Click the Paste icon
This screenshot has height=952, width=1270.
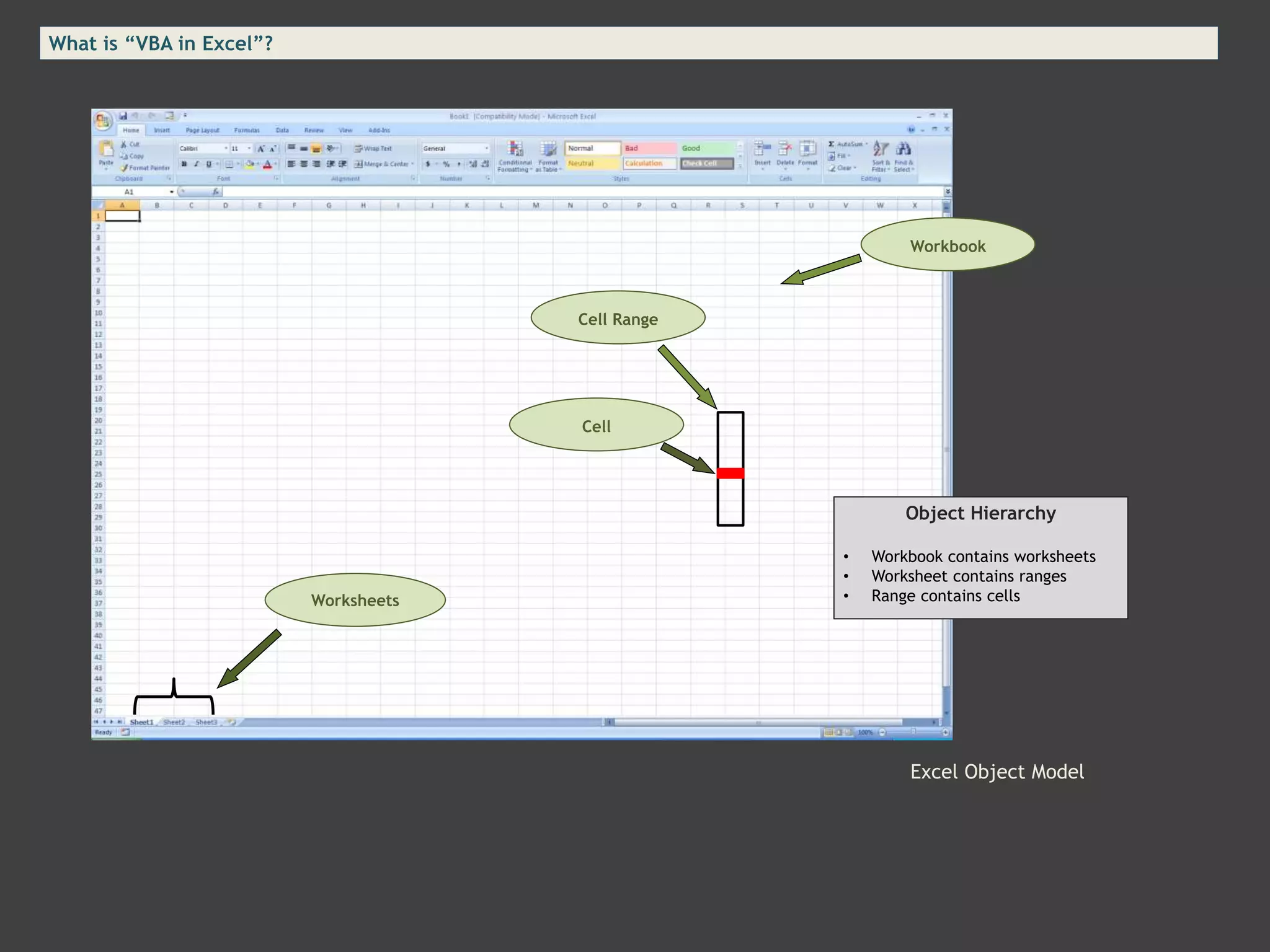[107, 149]
